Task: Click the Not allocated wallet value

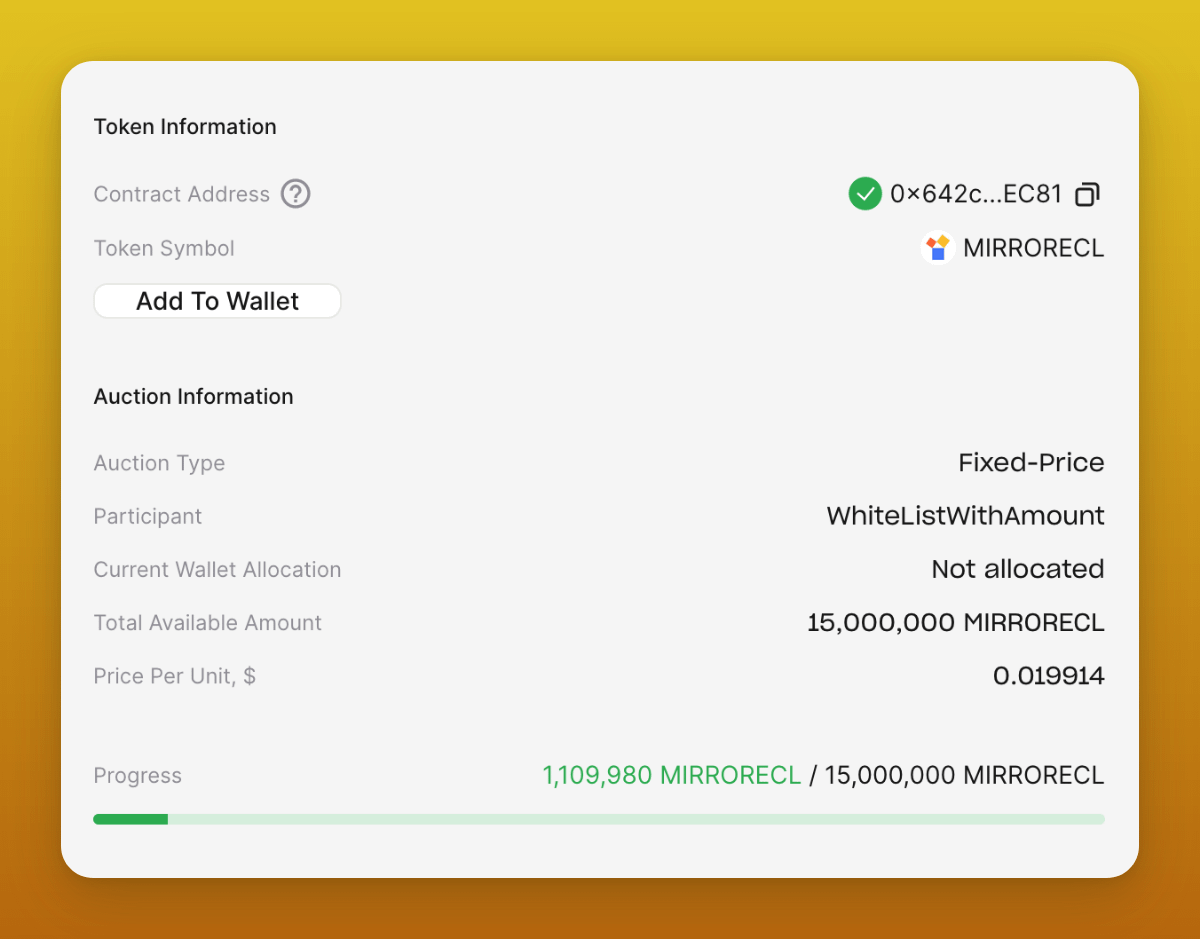Action: [1018, 569]
